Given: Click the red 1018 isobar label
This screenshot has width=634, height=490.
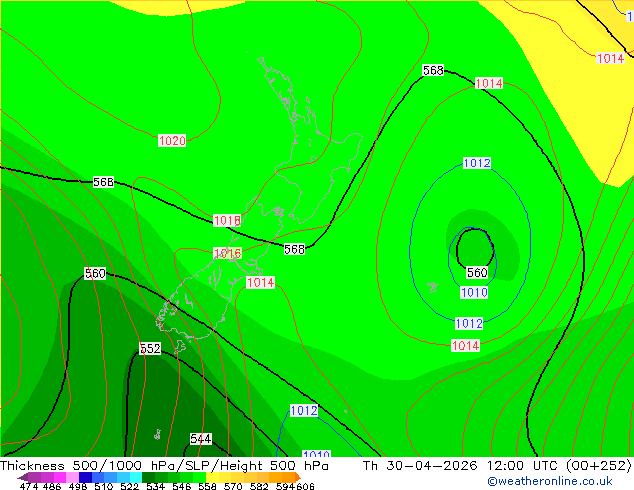Looking at the screenshot, I should (227, 220).
